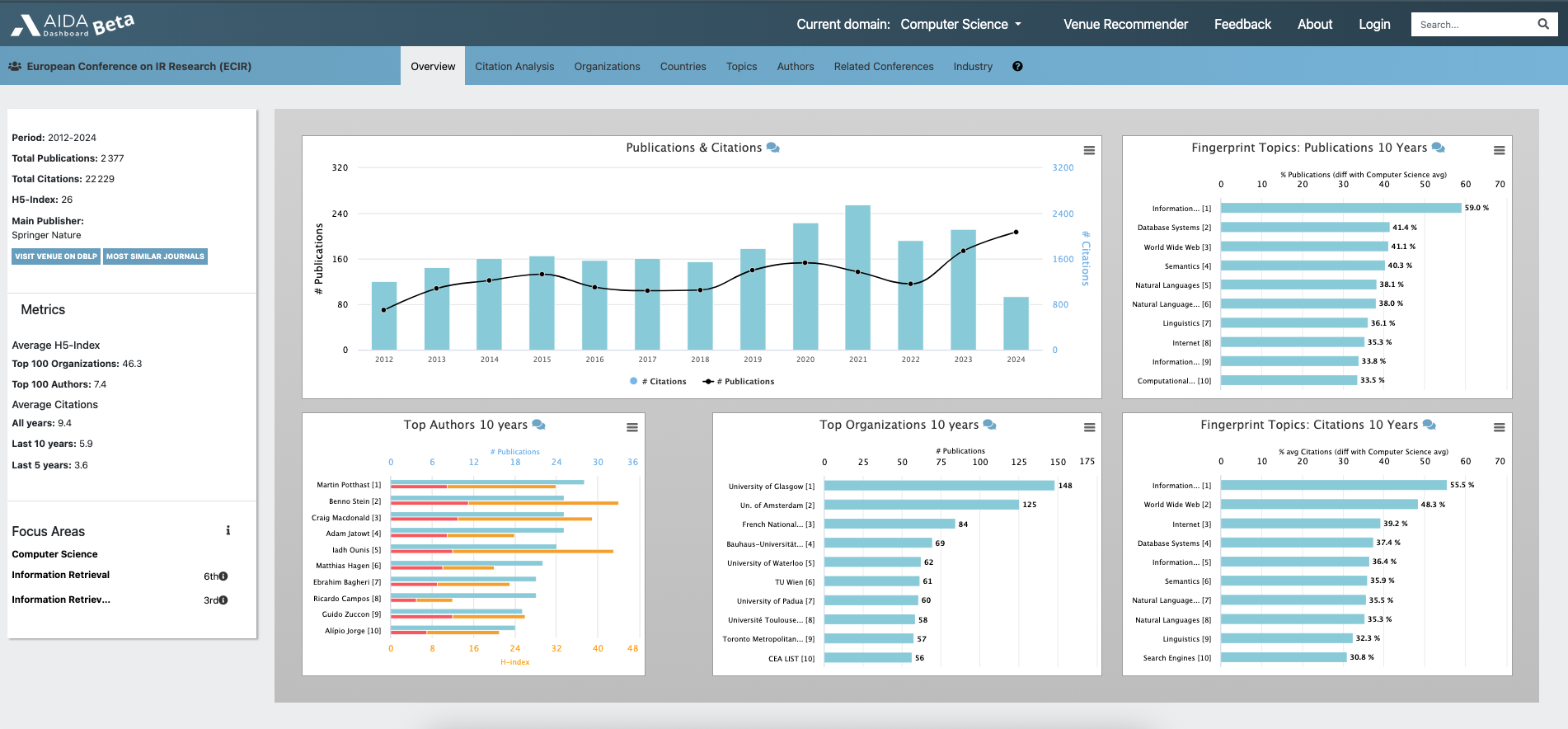This screenshot has height=729, width=1568.
Task: Click Top Authors comments bubble icon
Action: pyautogui.click(x=538, y=425)
